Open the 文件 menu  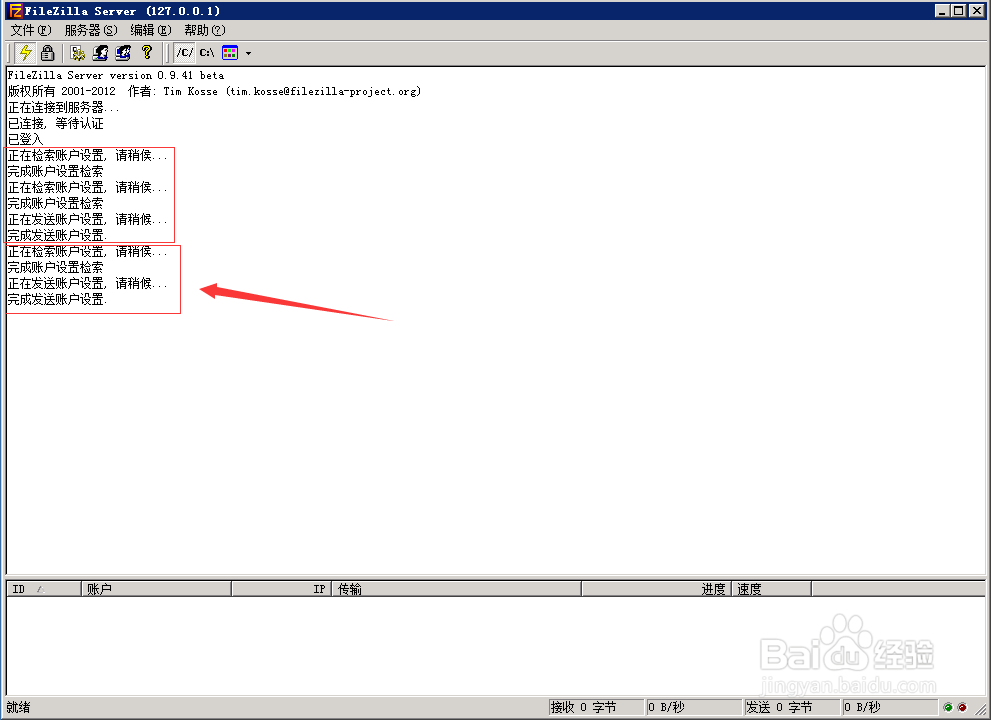[31, 30]
